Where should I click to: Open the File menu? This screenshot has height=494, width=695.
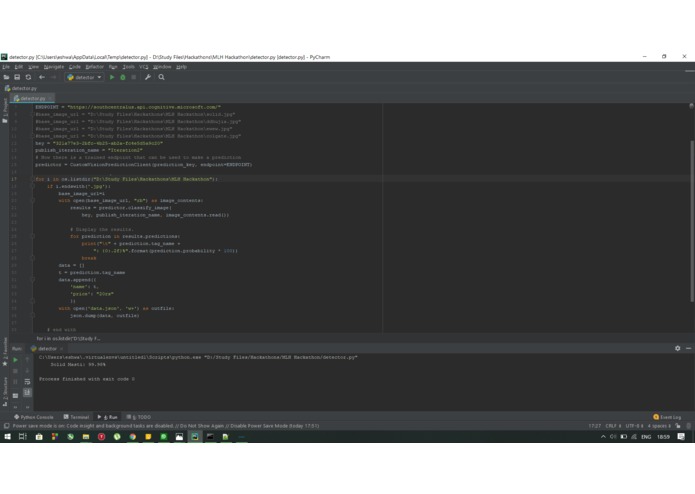coord(6,67)
